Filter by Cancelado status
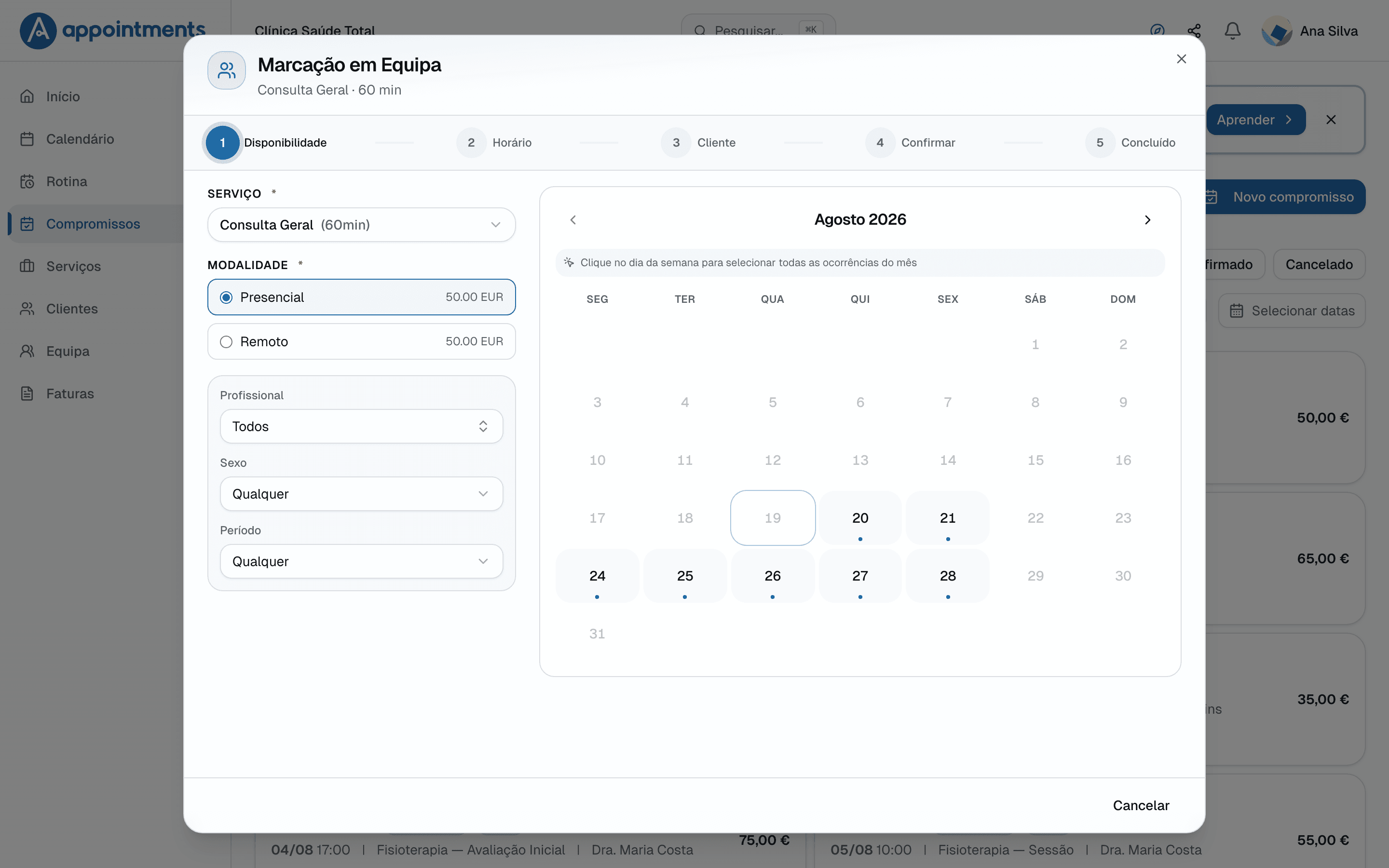The image size is (1389, 868). tap(1319, 265)
